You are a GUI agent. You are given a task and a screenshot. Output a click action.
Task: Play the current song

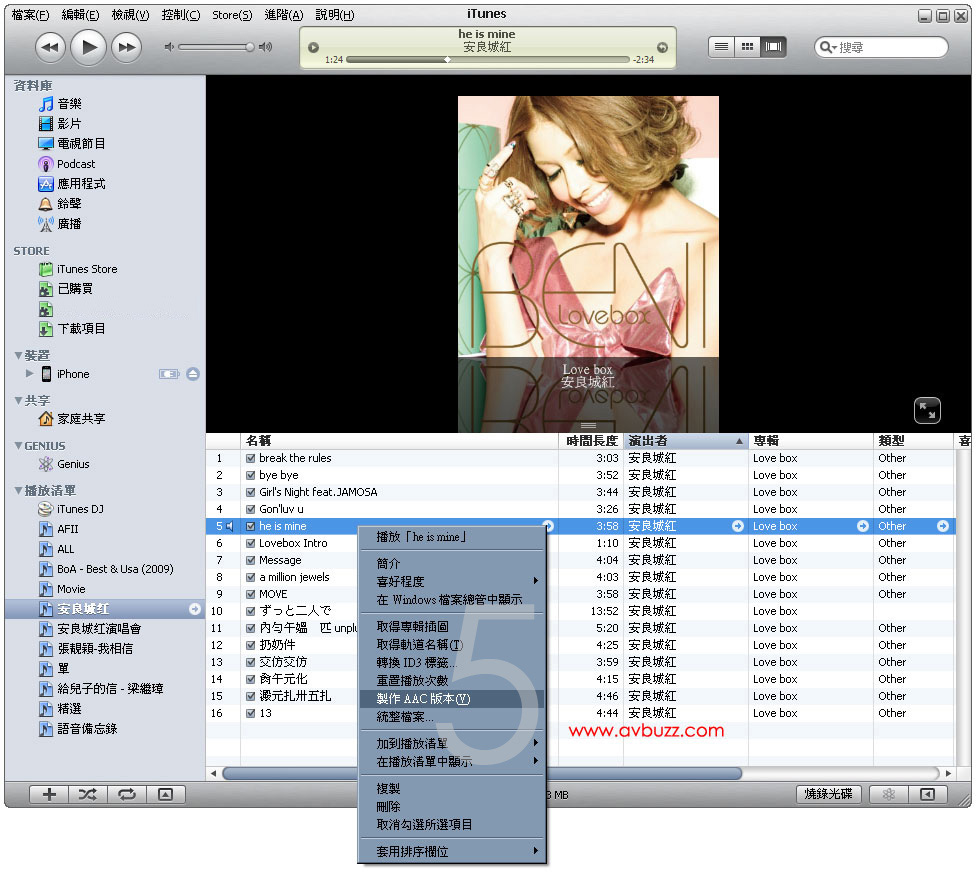(88, 47)
